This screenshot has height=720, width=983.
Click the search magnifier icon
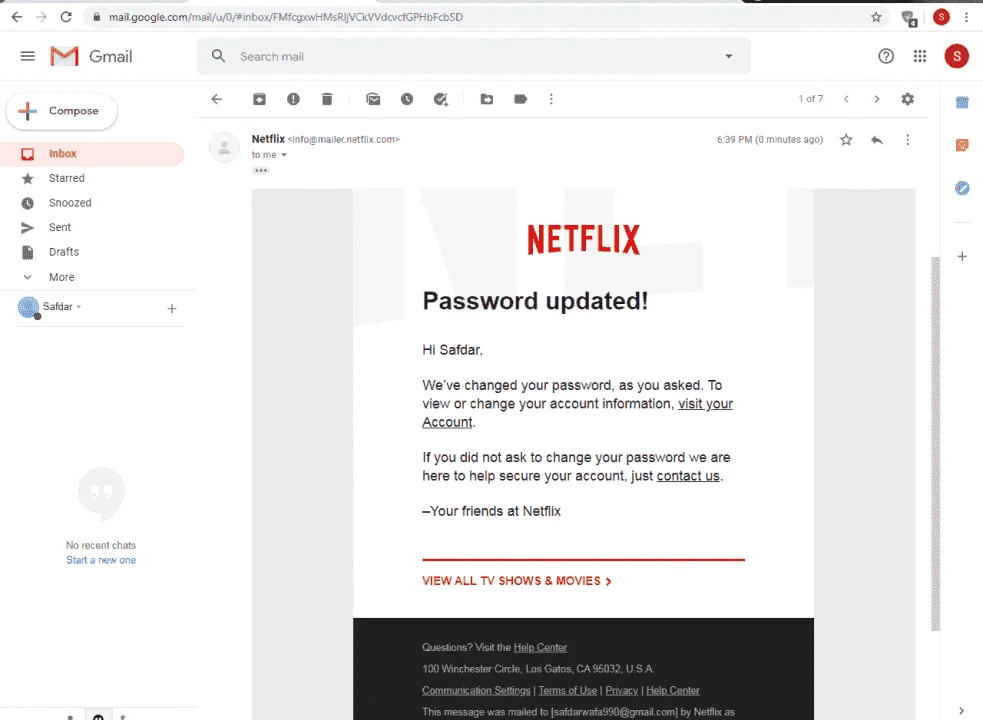218,56
